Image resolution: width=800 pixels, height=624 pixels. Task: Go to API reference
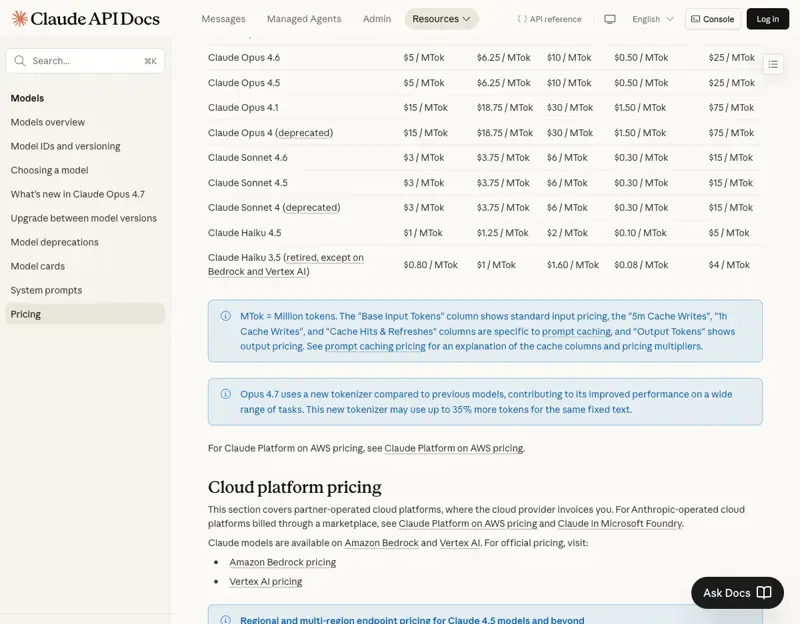[x=549, y=19]
